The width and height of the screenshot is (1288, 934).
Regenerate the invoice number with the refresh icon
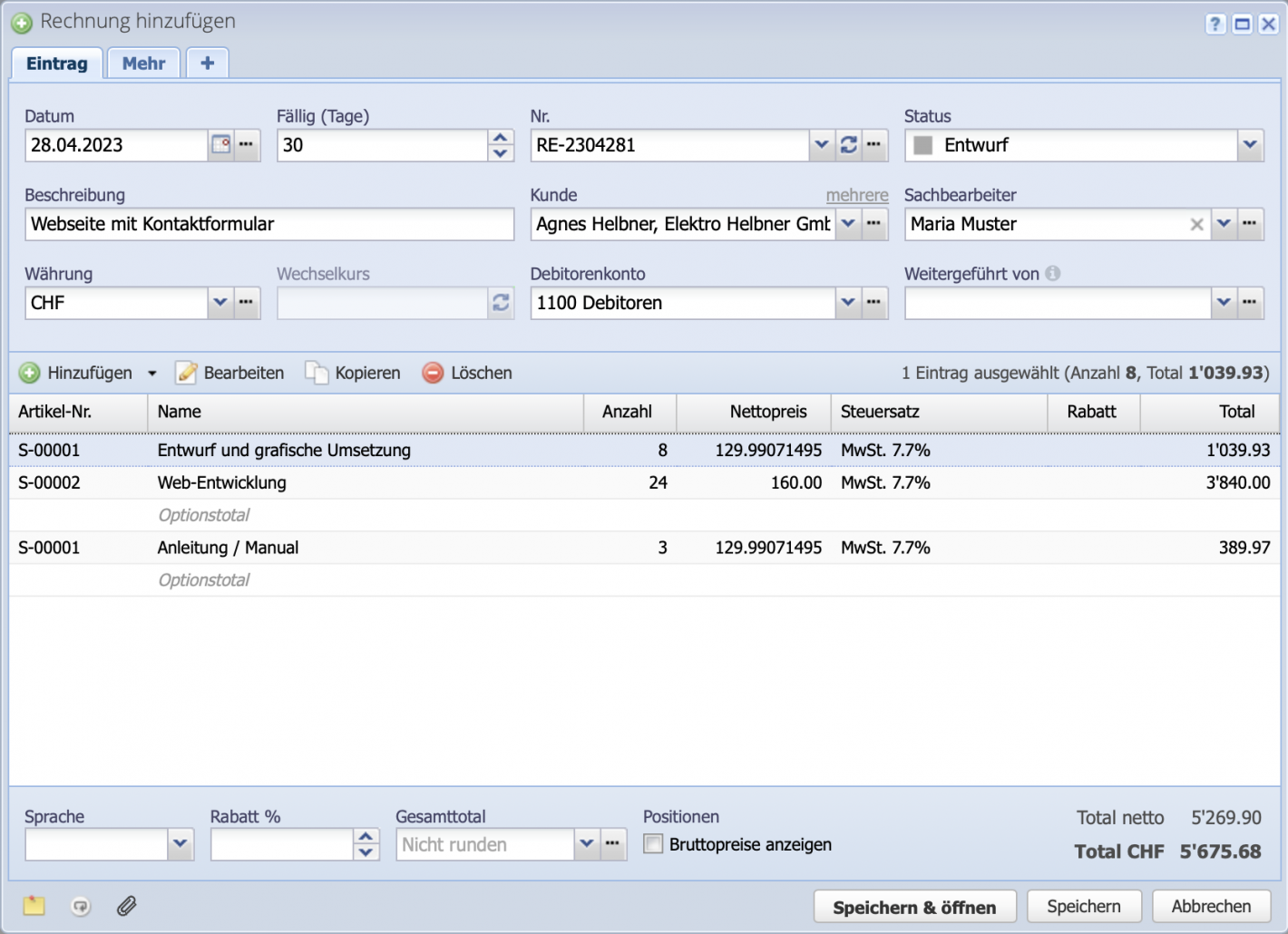point(849,144)
